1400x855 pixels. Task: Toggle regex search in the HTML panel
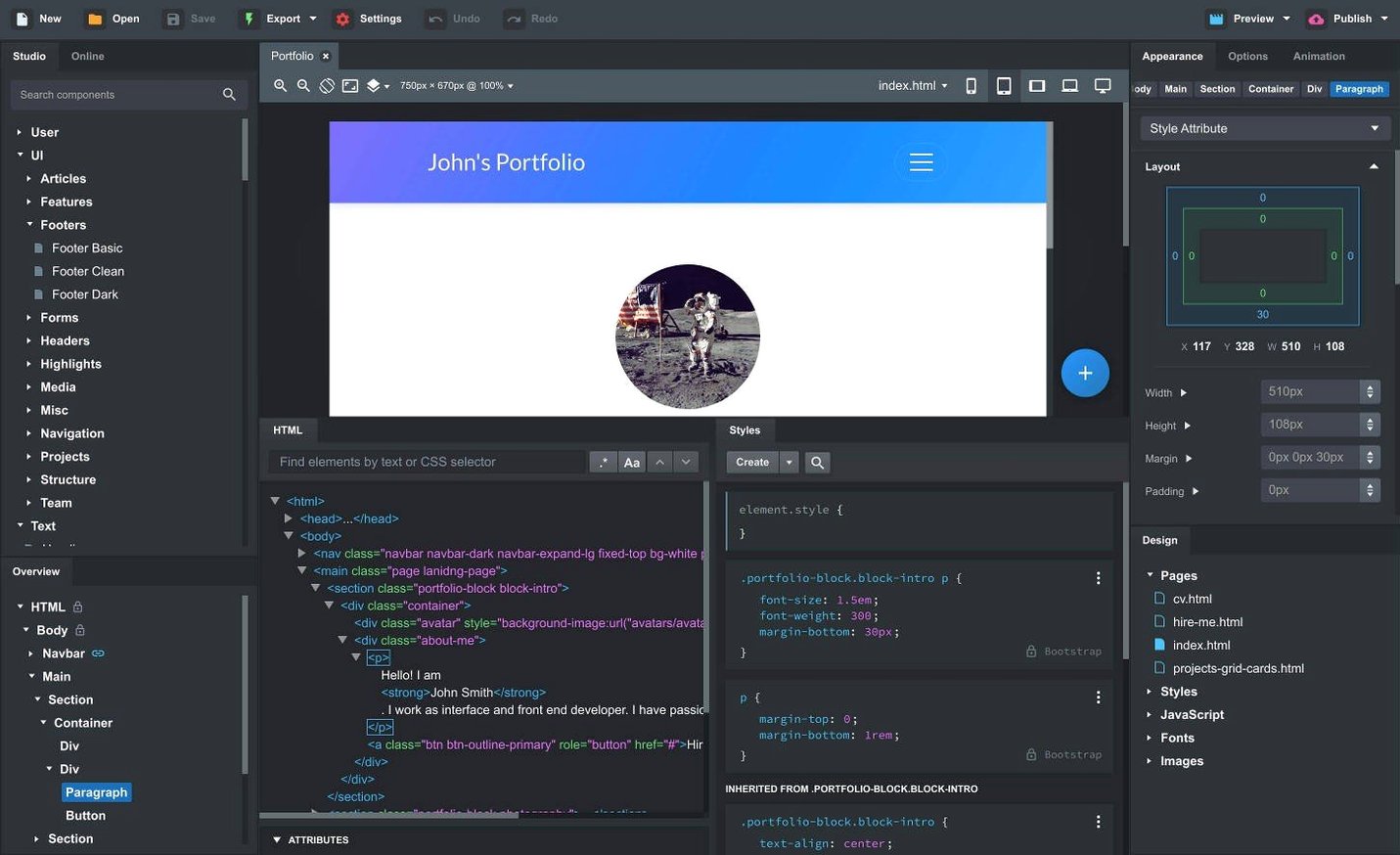(604, 462)
